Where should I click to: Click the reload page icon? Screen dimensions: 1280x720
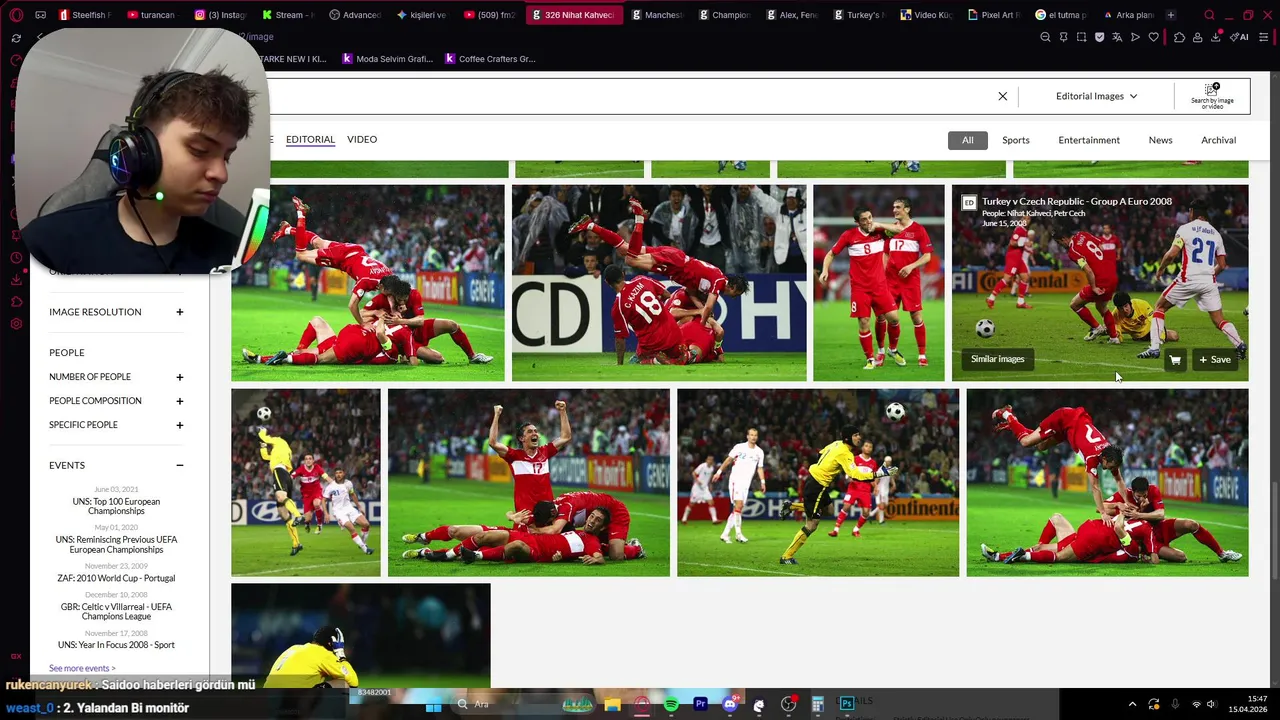point(16,37)
